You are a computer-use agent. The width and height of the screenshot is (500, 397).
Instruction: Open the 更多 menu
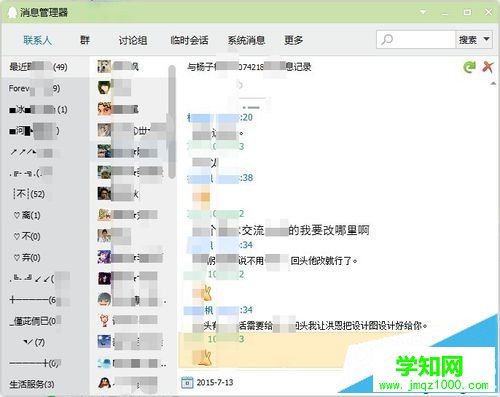293,40
